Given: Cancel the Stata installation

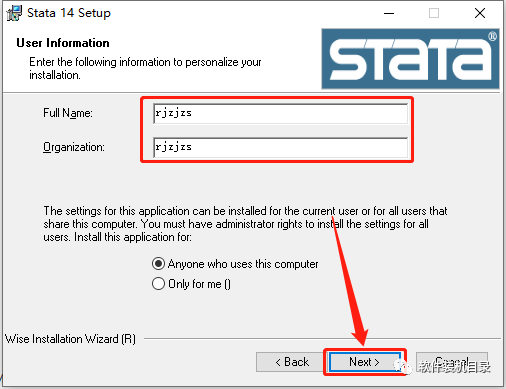Looking at the screenshot, I should coord(452,362).
